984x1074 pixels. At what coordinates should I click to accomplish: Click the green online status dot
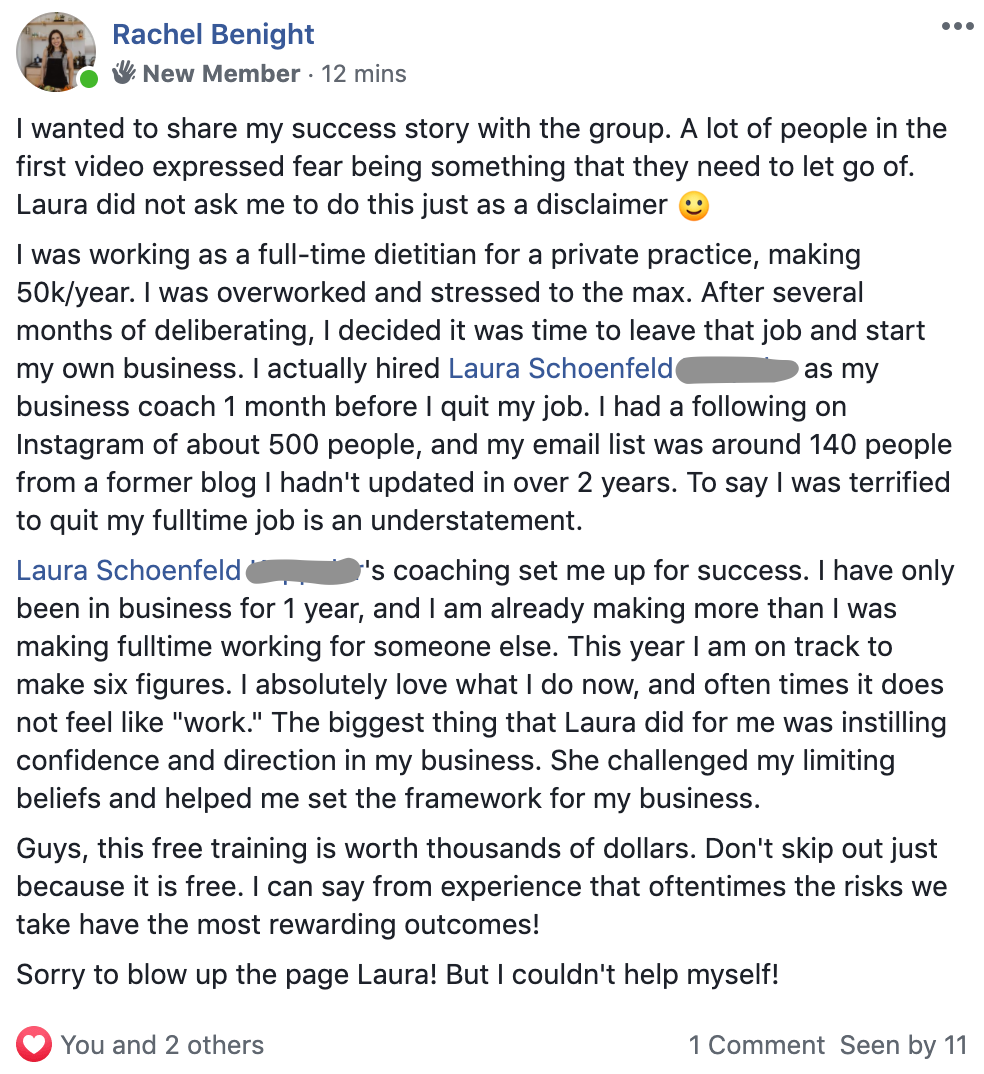[88, 79]
